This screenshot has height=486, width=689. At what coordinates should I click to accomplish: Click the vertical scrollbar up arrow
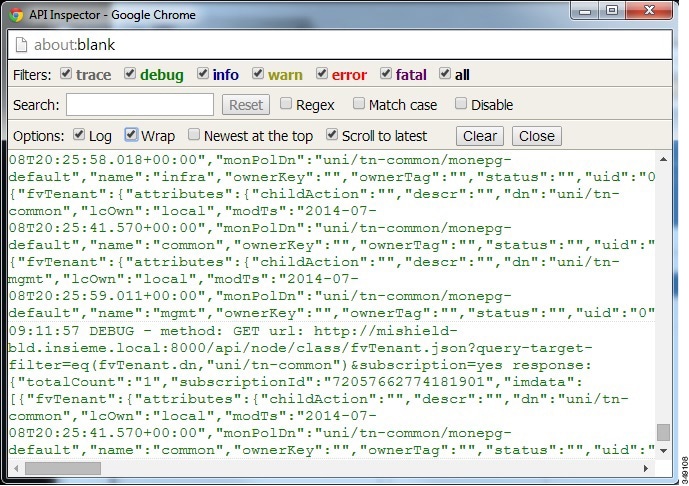coord(664,159)
